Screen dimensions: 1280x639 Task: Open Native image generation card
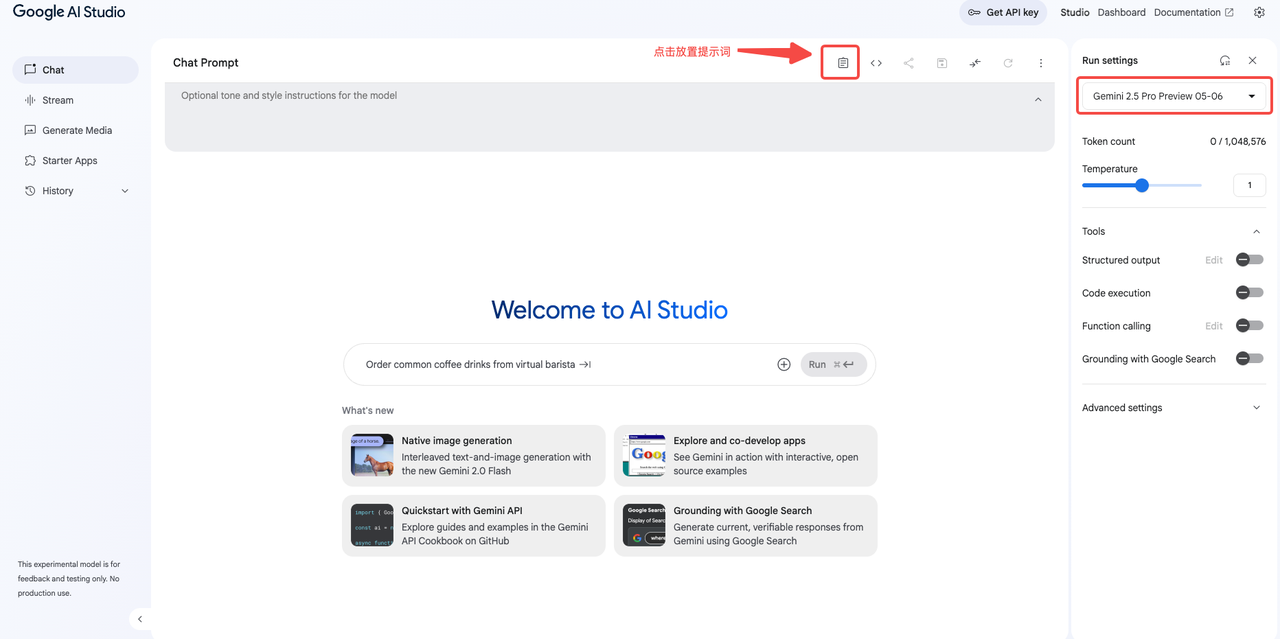(x=474, y=456)
